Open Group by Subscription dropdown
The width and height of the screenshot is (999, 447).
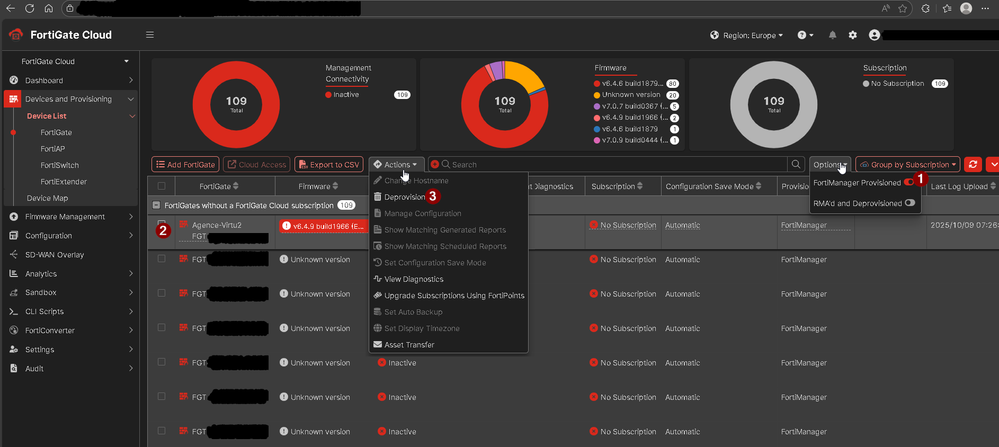pyautogui.click(x=908, y=164)
